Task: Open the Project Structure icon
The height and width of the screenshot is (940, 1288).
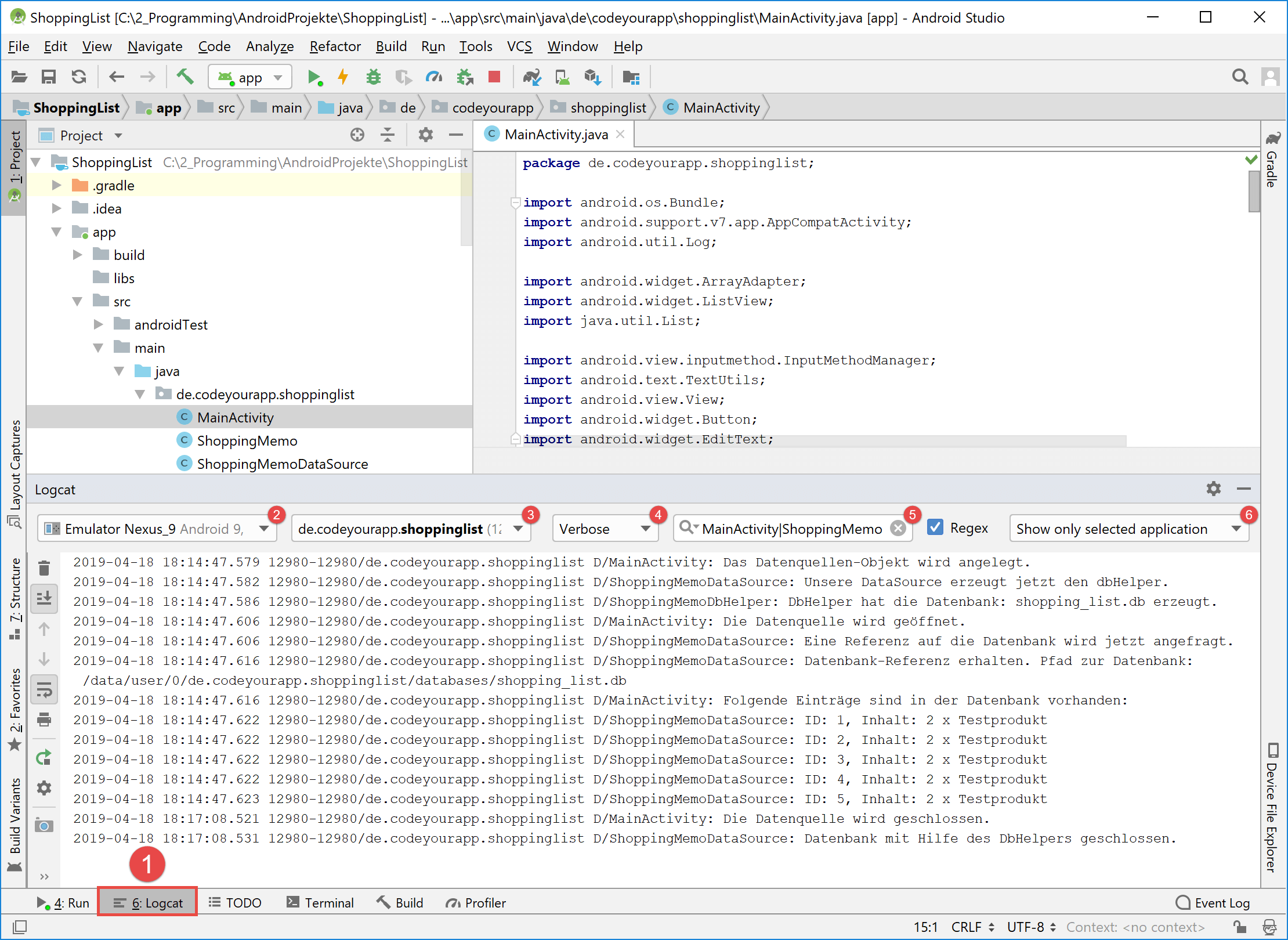Action: (631, 77)
